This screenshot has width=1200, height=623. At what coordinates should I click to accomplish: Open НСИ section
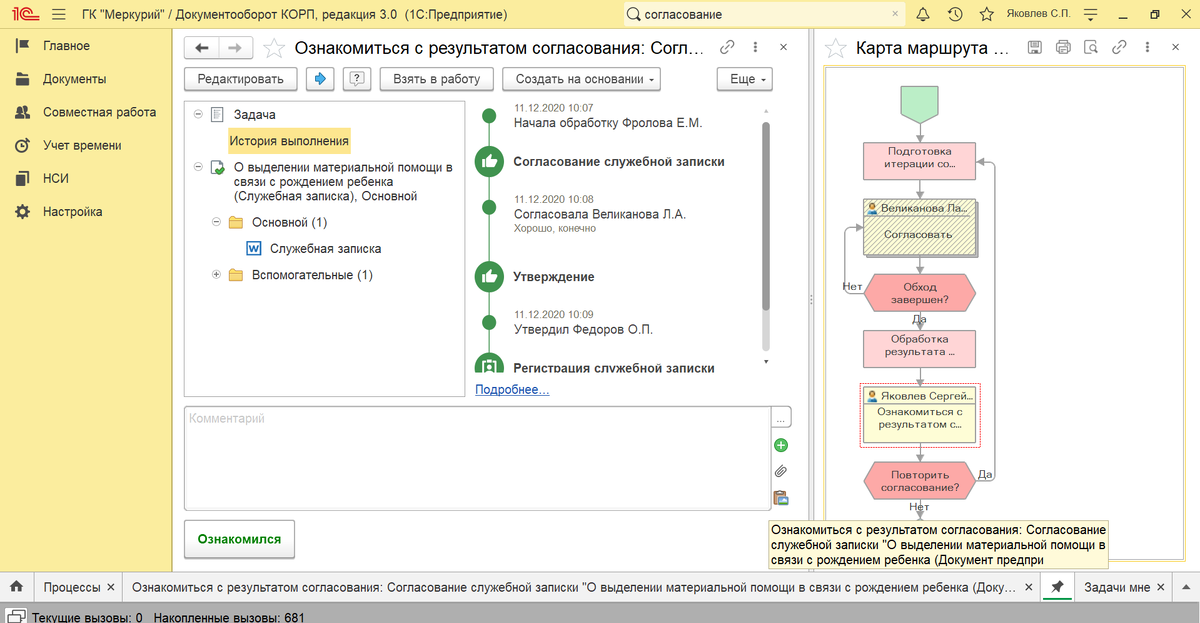click(x=55, y=178)
